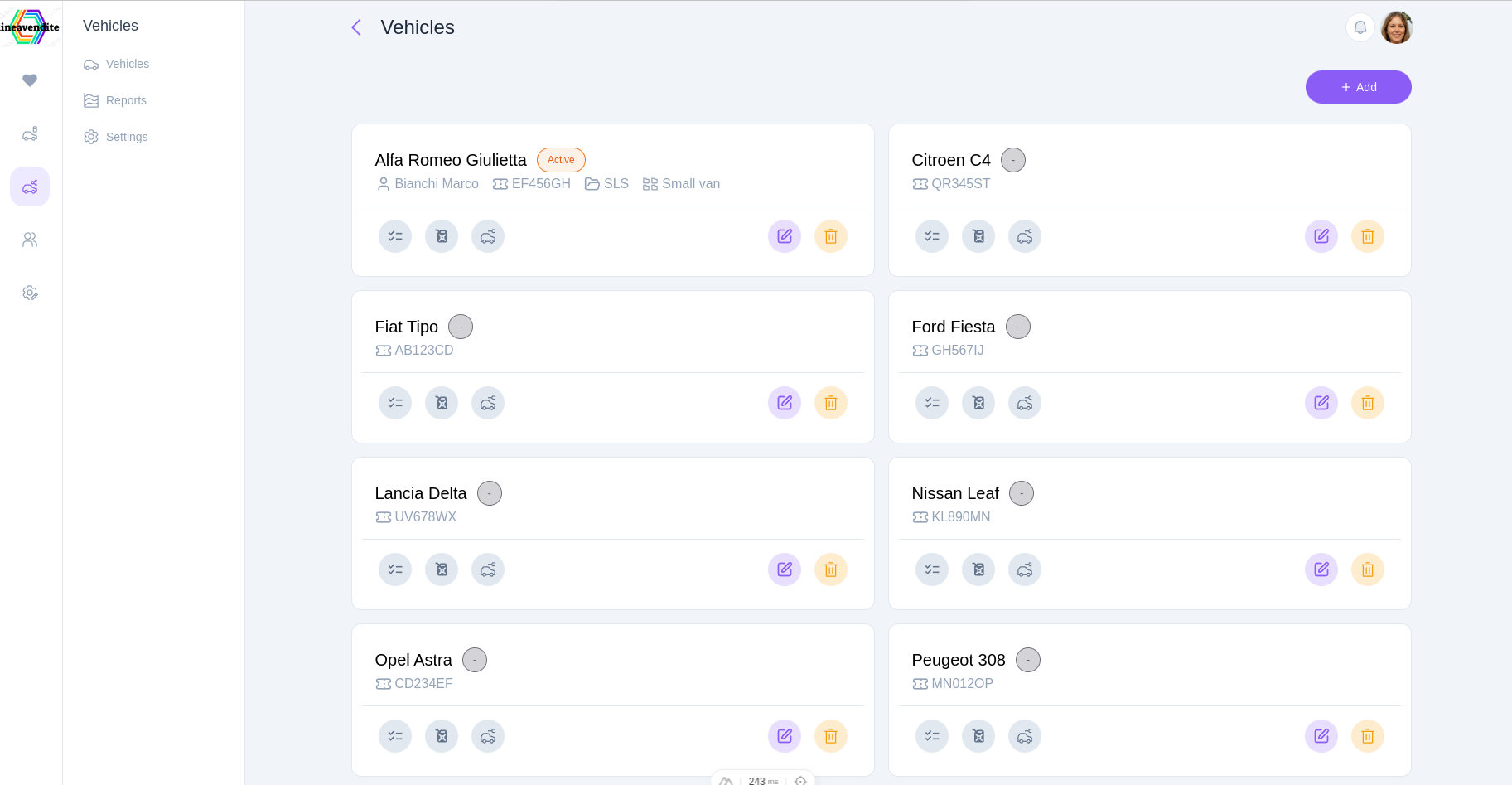Delete the Ford Fiesta vehicle
1512x785 pixels.
tap(1368, 403)
